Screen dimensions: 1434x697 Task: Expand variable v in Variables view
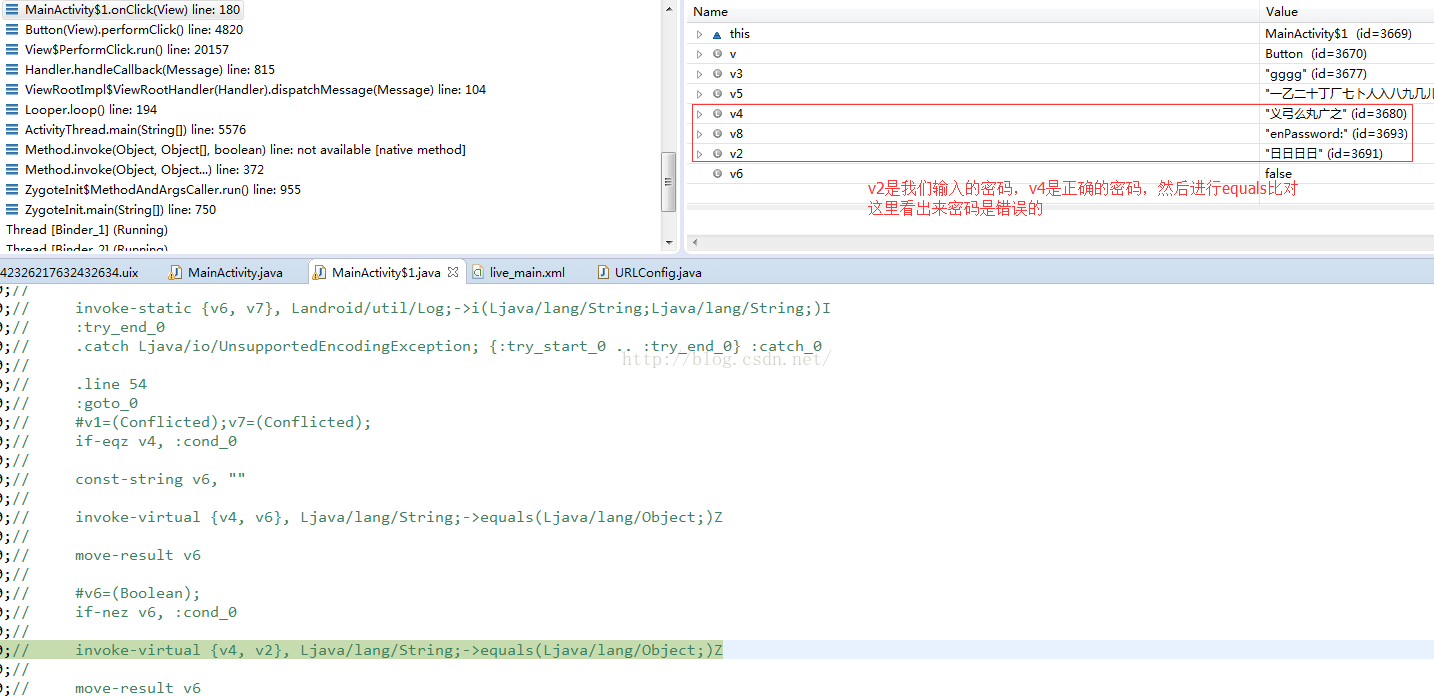click(700, 54)
